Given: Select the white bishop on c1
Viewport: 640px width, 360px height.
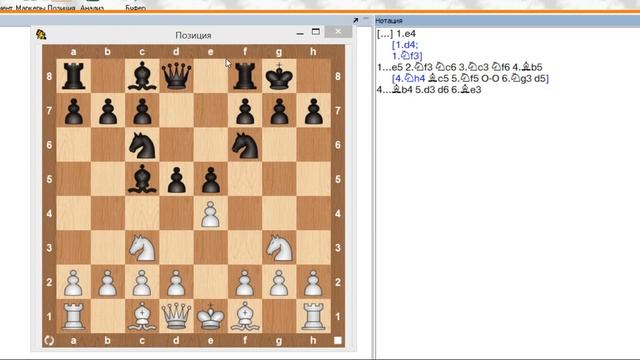Looking at the screenshot, I should pos(142,316).
